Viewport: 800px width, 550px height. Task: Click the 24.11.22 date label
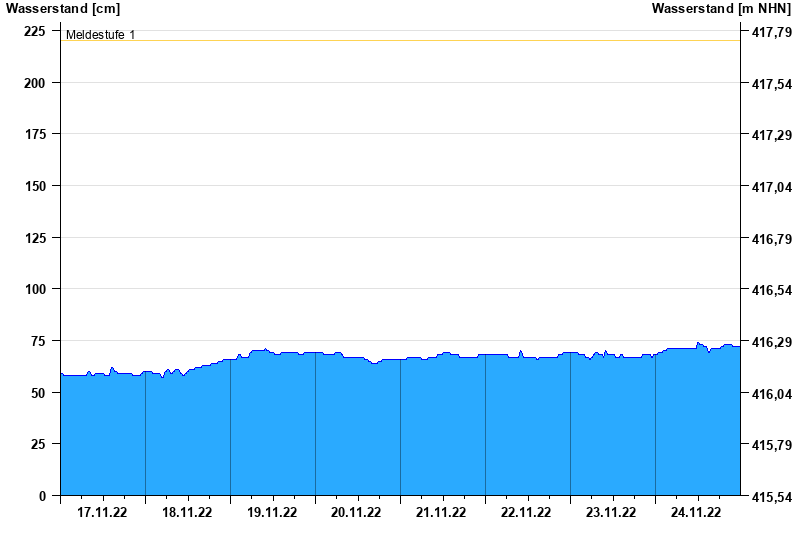click(x=696, y=513)
